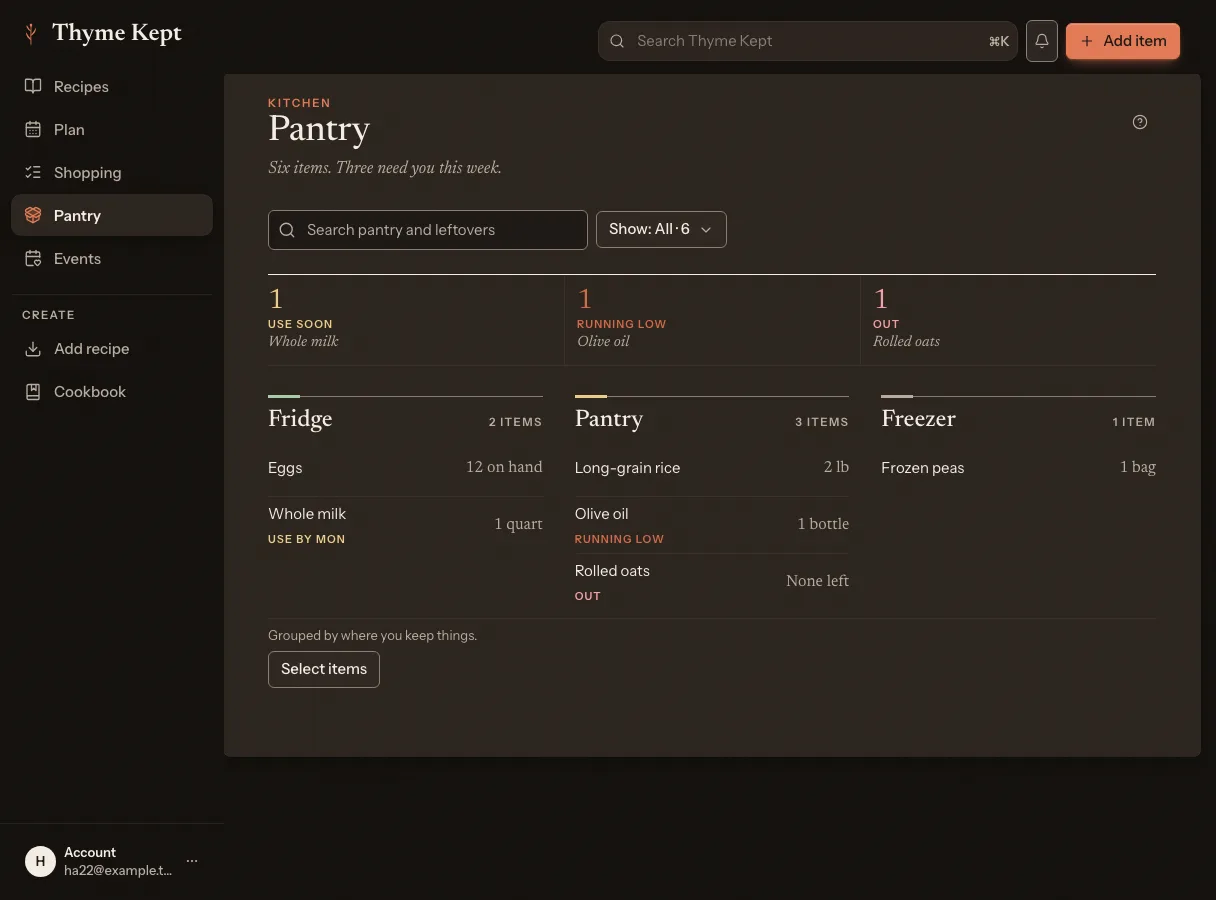Image resolution: width=1216 pixels, height=900 pixels.
Task: Click the Plan calendar icon in sidebar
Action: tap(33, 129)
